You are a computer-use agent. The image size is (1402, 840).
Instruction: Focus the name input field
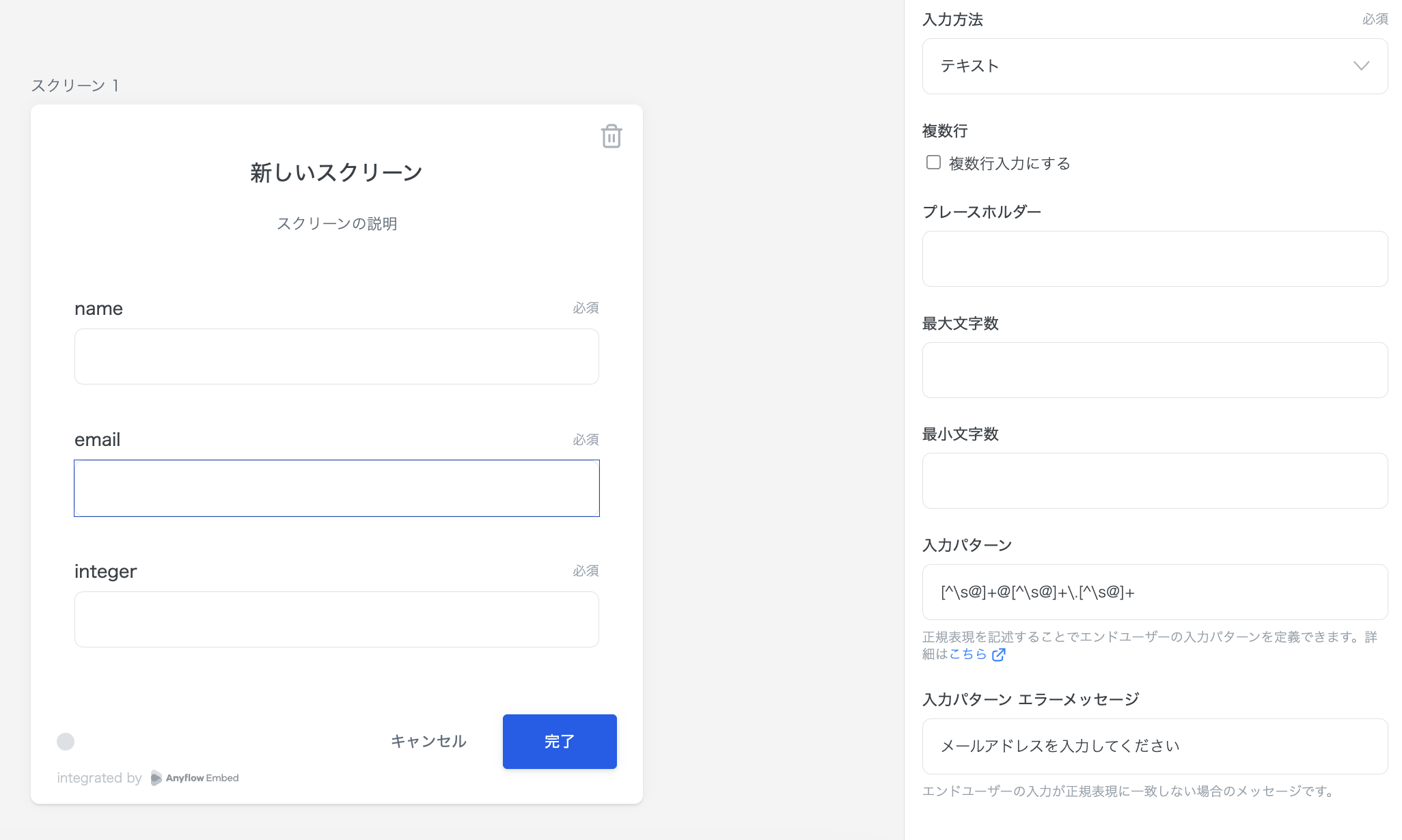(x=336, y=356)
